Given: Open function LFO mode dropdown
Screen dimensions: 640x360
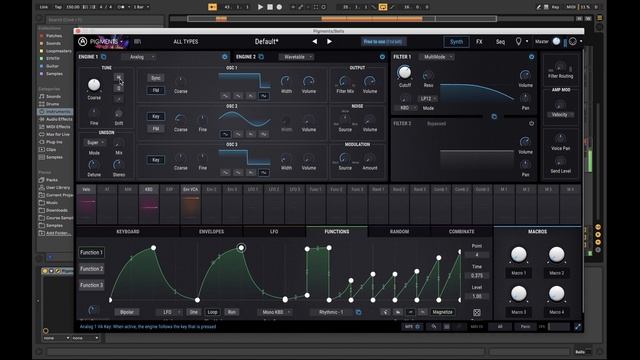Looking at the screenshot, I should pyautogui.click(x=169, y=312).
